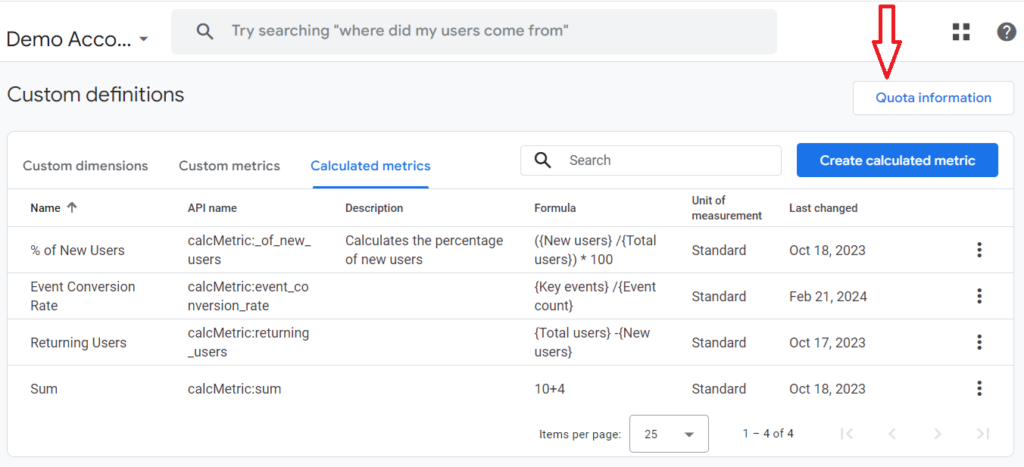Focus the top Analytics search field

tap(474, 31)
